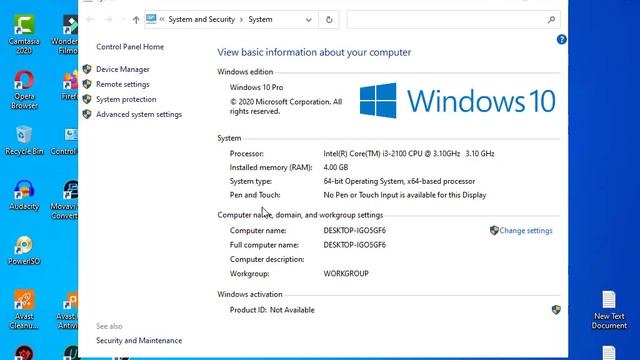Viewport: 640px width, 360px height.
Task: Click the up one level arrow
Action: 136,20
